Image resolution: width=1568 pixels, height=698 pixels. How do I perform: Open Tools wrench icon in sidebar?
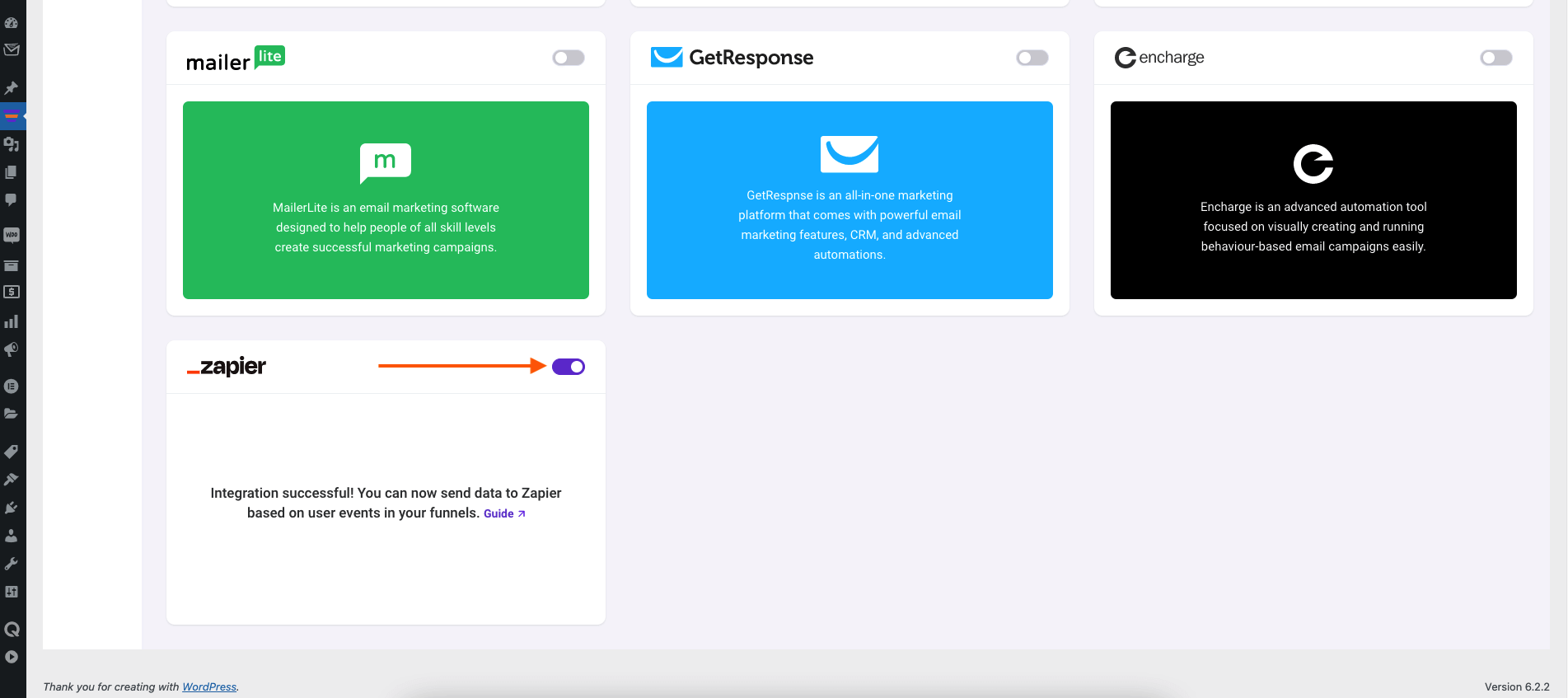pos(12,564)
